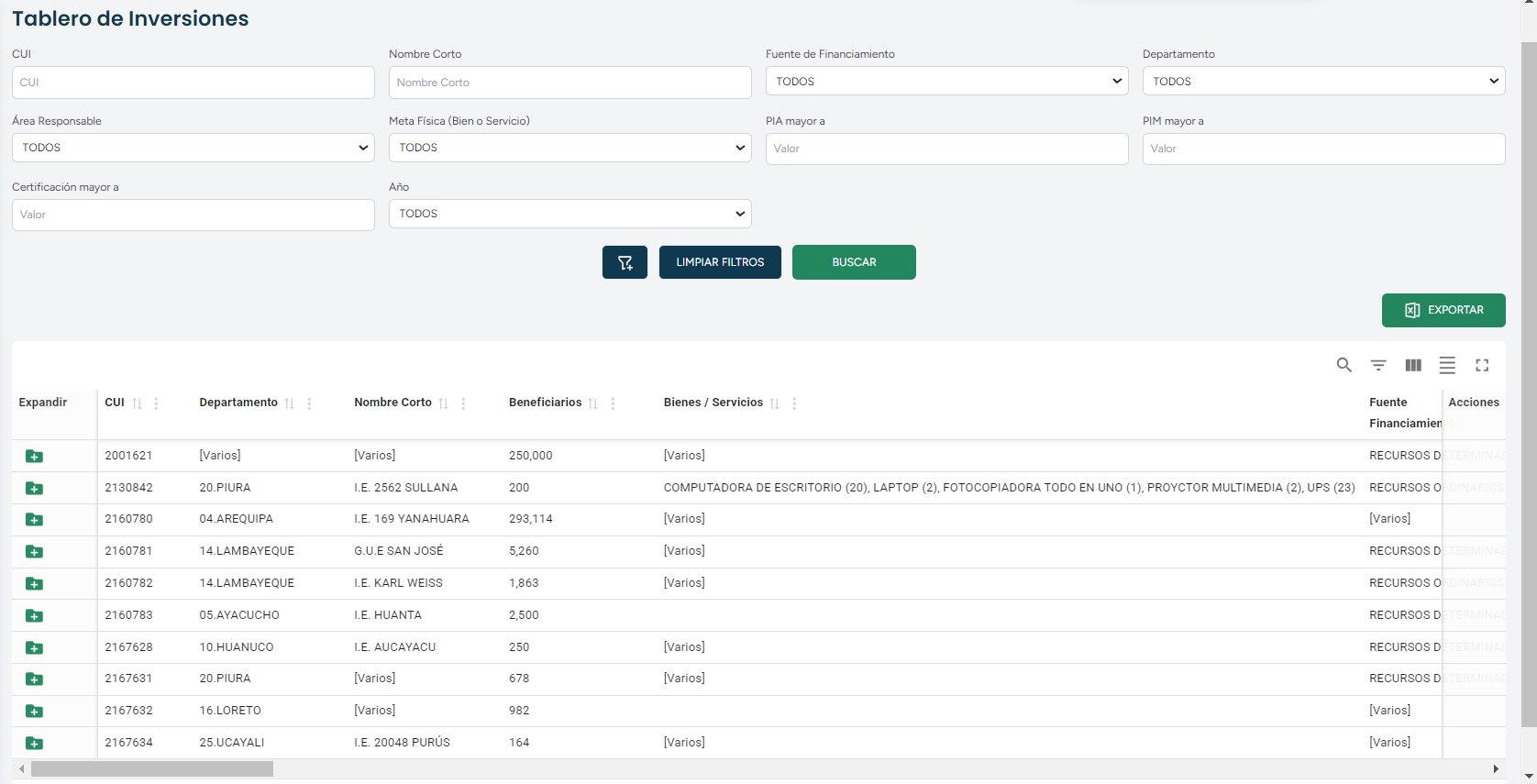Open the Departamento filter dropdown
Image resolution: width=1537 pixels, height=784 pixels.
[1323, 82]
